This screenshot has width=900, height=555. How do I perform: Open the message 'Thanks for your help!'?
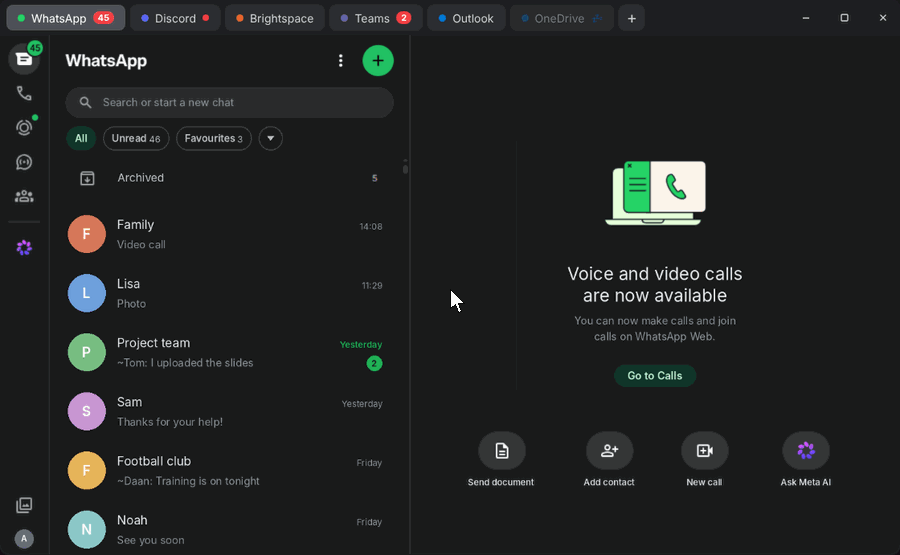pyautogui.click(x=170, y=422)
